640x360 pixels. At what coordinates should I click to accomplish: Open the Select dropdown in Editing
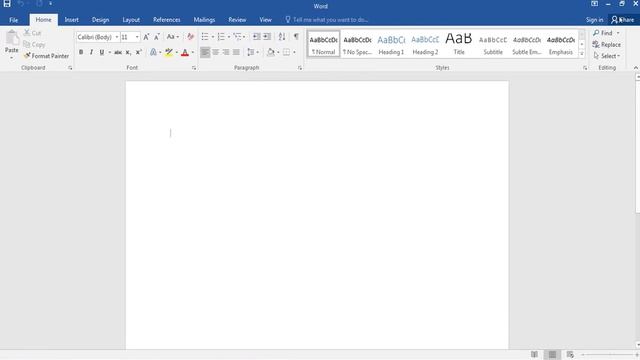pyautogui.click(x=607, y=56)
